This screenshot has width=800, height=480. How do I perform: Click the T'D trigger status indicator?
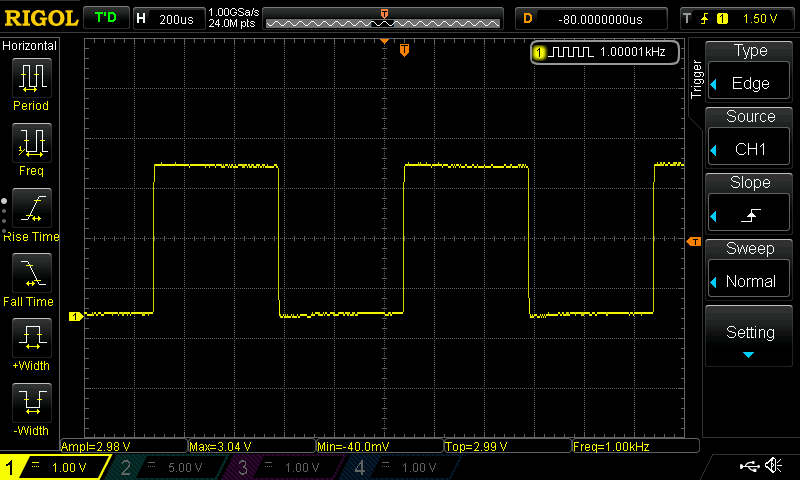click(x=105, y=18)
